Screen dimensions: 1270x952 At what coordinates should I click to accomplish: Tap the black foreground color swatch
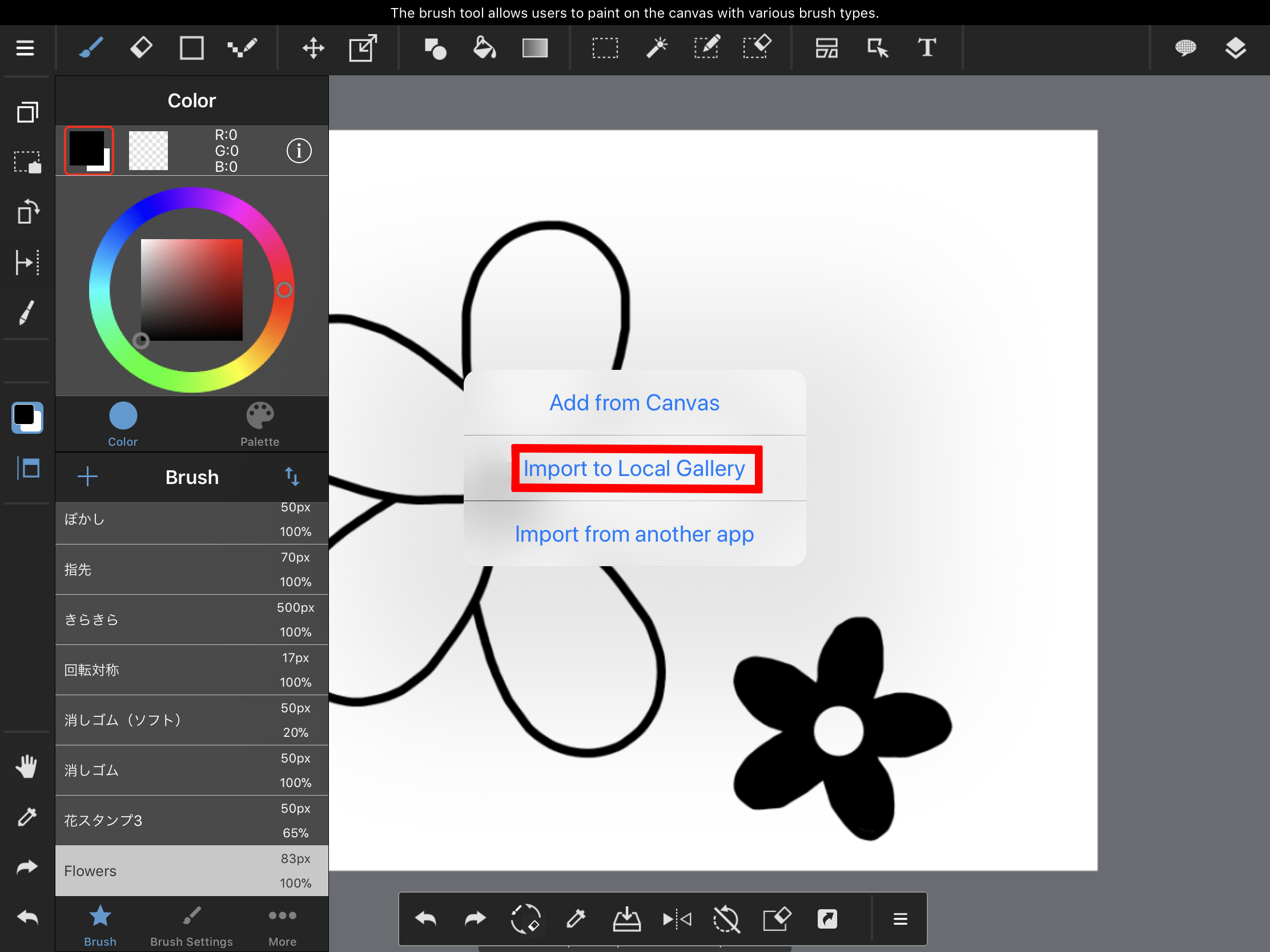tap(87, 149)
